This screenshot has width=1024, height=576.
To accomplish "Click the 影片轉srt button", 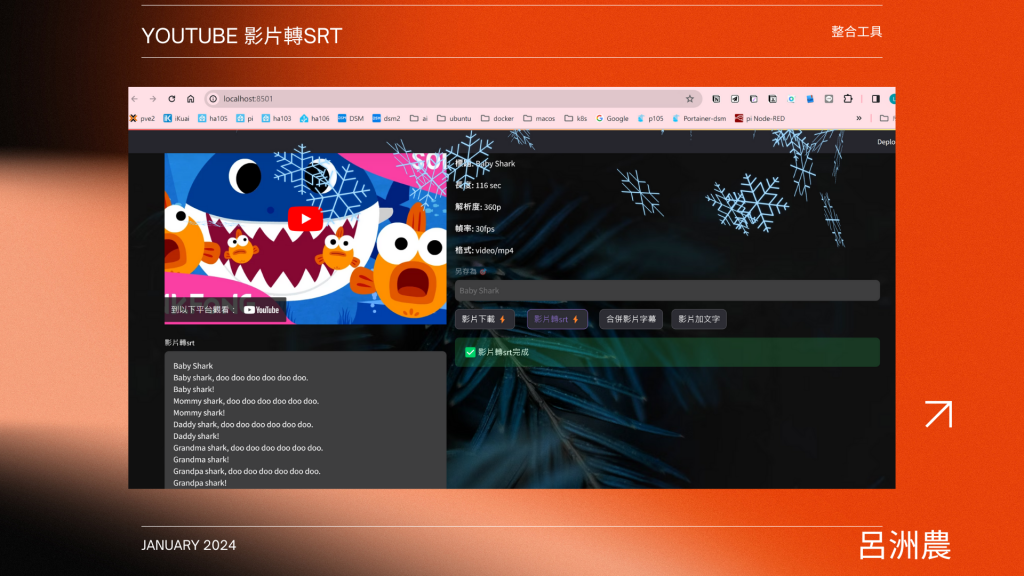I will point(557,319).
